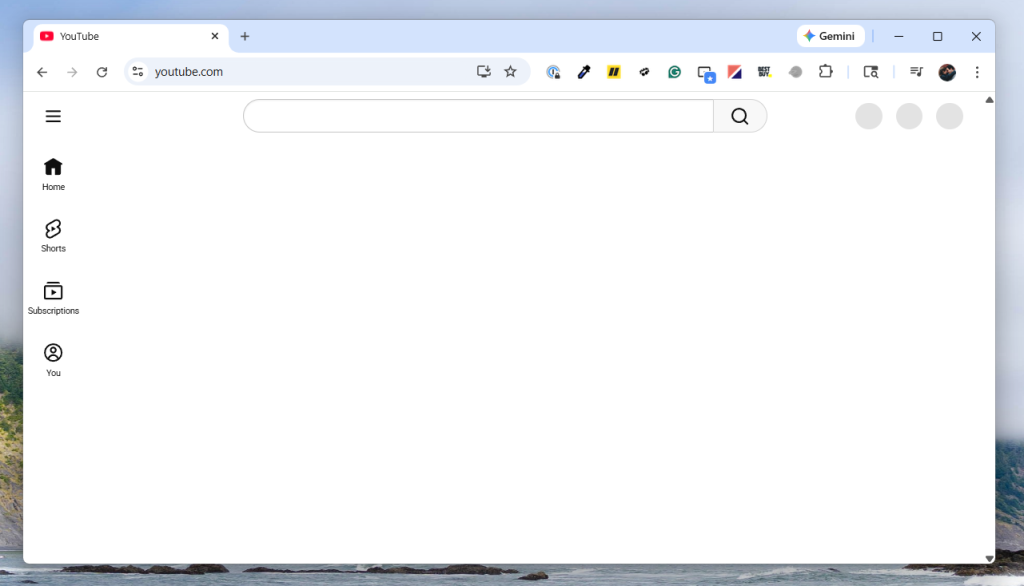This screenshot has height=586, width=1024.
Task: Open the Grammarly extension
Action: [x=675, y=72]
